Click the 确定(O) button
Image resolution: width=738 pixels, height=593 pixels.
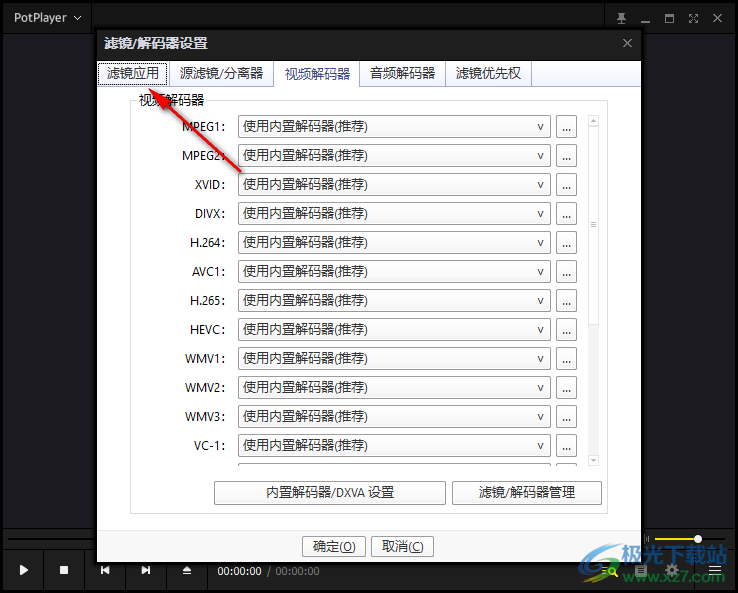pyautogui.click(x=334, y=546)
